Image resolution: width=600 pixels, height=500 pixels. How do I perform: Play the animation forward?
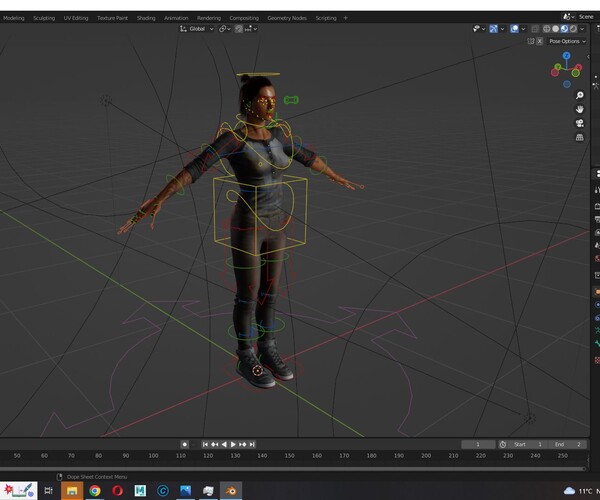(233, 445)
